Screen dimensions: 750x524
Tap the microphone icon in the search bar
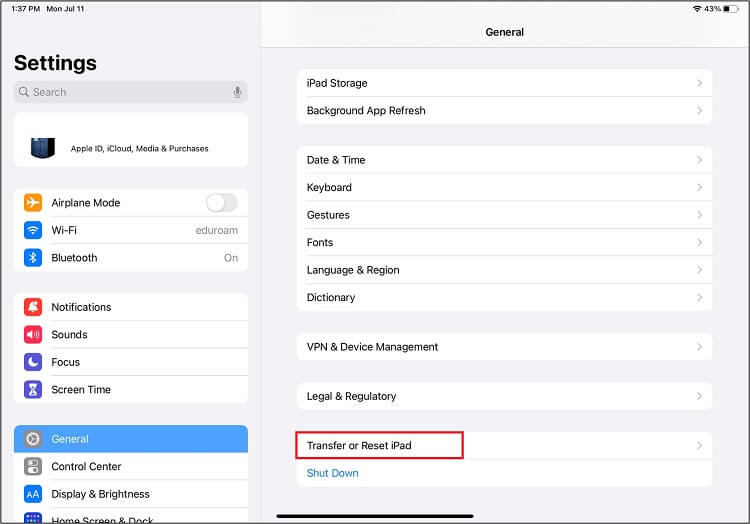[237, 92]
